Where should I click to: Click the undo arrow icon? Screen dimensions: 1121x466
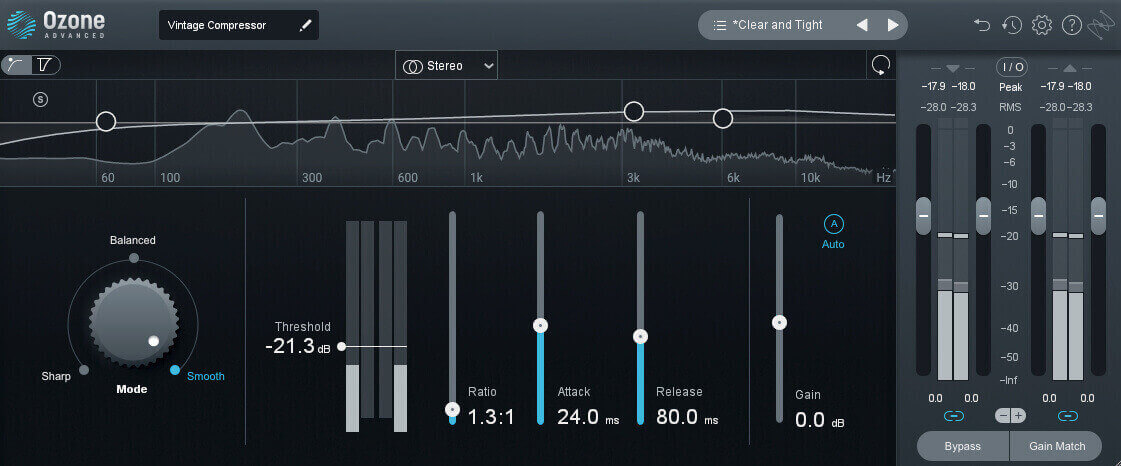[x=982, y=25]
